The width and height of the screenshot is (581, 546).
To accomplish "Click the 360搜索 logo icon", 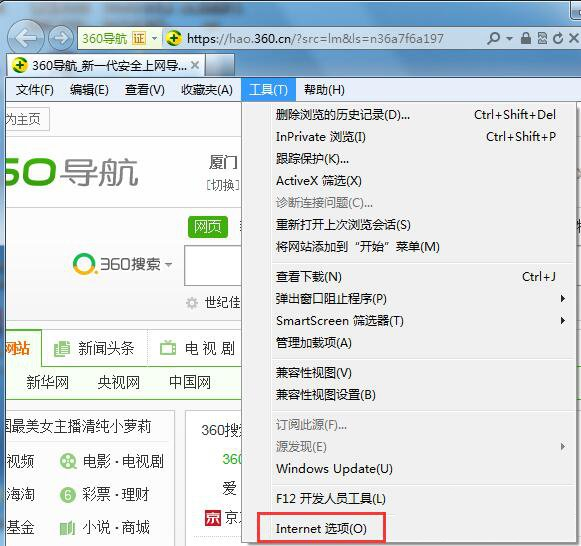I will click(x=84, y=264).
